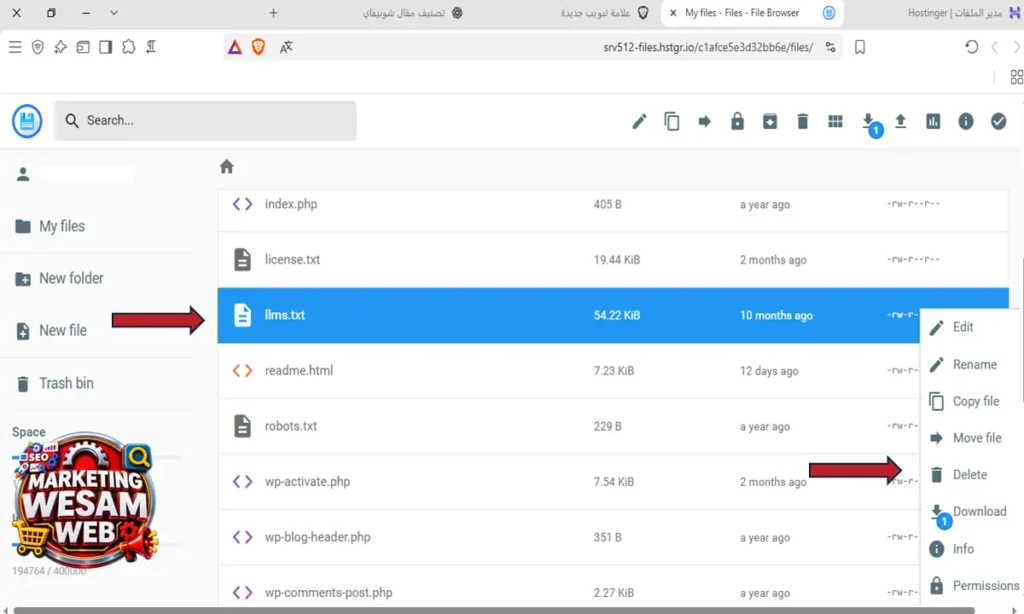Open My files in the sidebar

(x=50, y=226)
